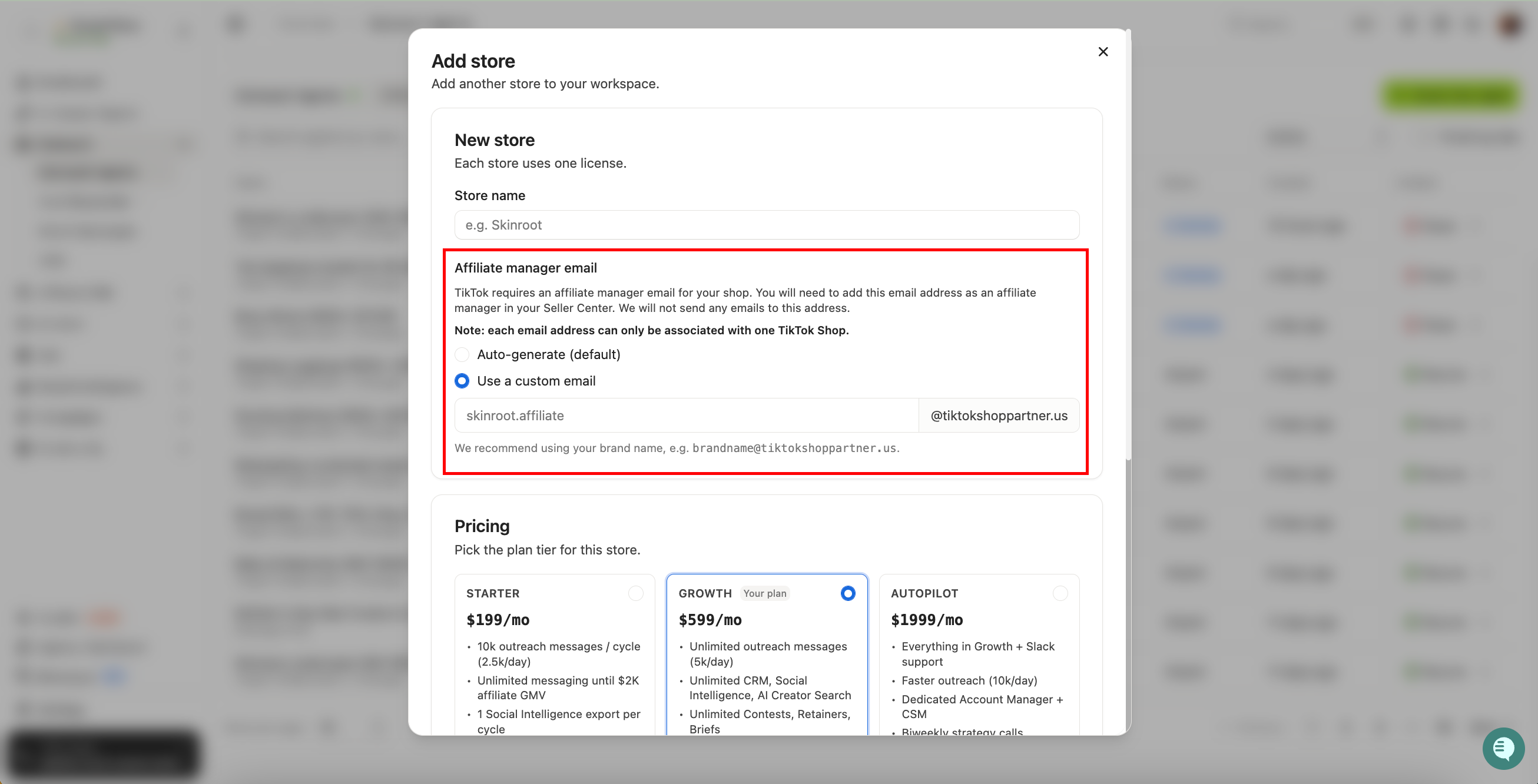Choose the Starter plan radio button
The height and width of the screenshot is (784, 1538).
coord(636,593)
